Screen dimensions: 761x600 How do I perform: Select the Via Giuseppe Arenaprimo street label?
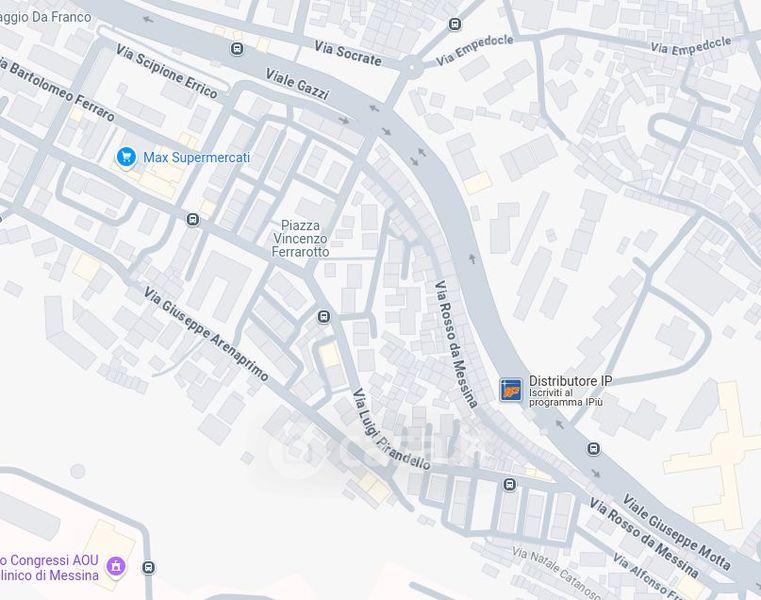tap(206, 333)
